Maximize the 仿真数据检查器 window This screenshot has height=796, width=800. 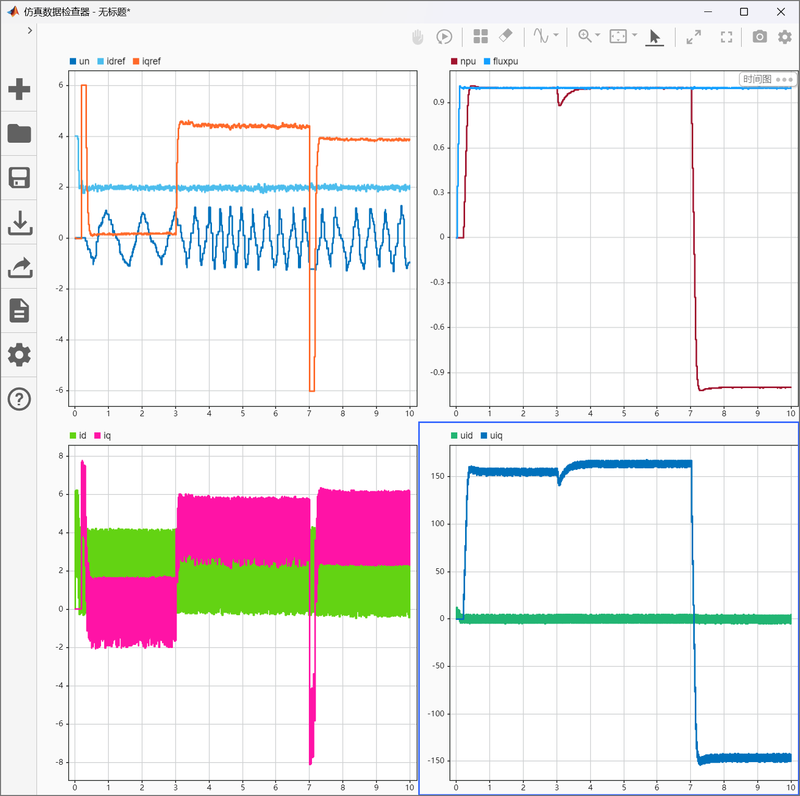(744, 12)
